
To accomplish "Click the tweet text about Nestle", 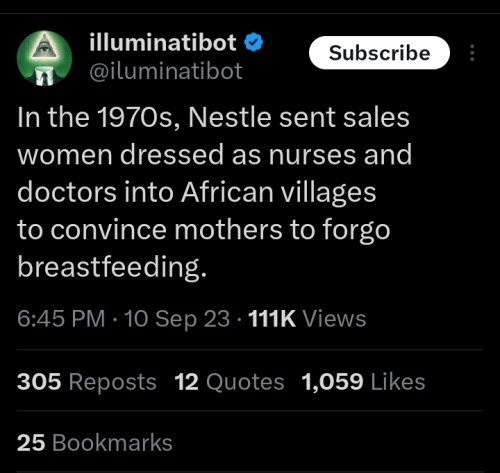I will [215, 192].
